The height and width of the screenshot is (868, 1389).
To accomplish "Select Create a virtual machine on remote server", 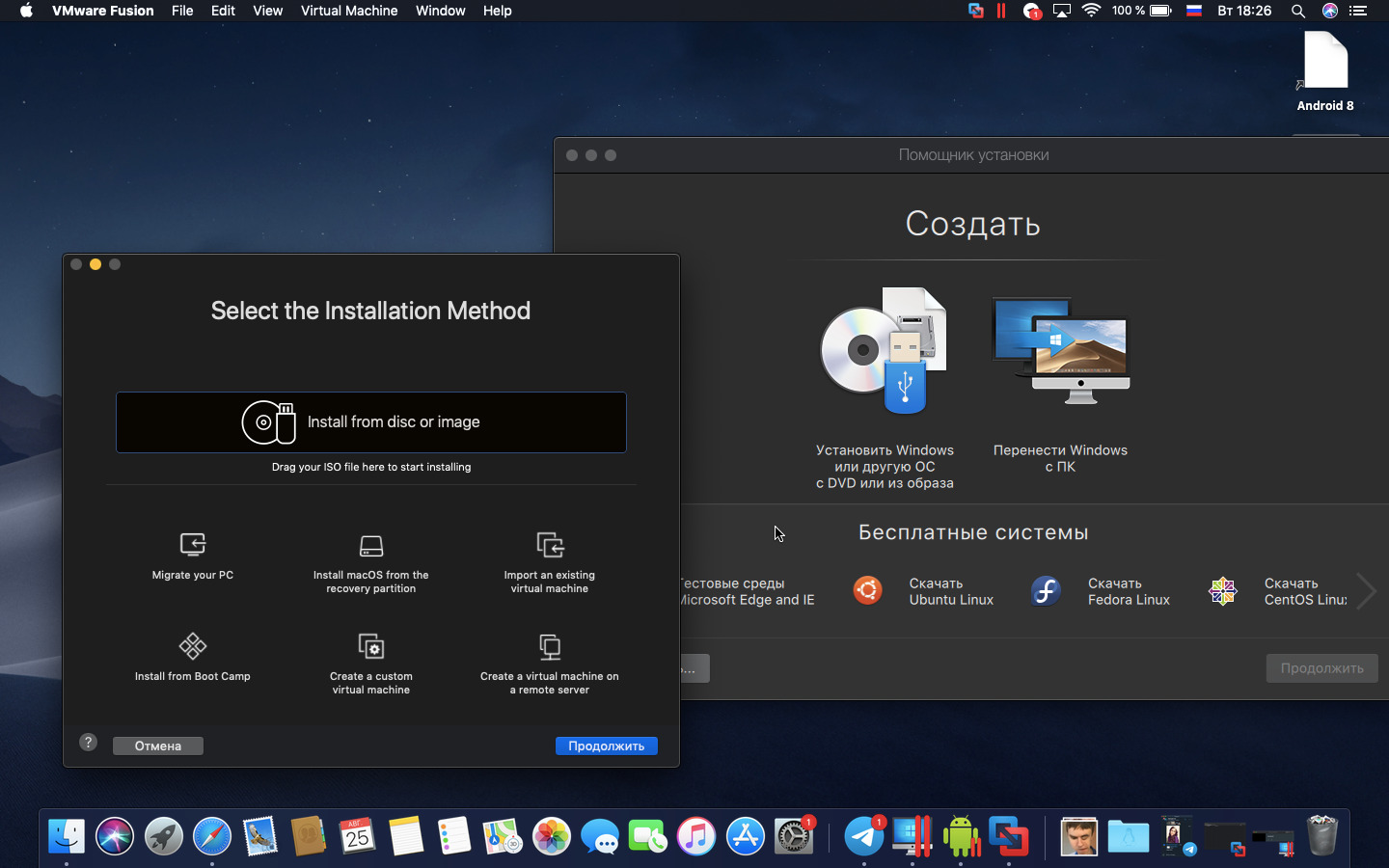I will (550, 646).
